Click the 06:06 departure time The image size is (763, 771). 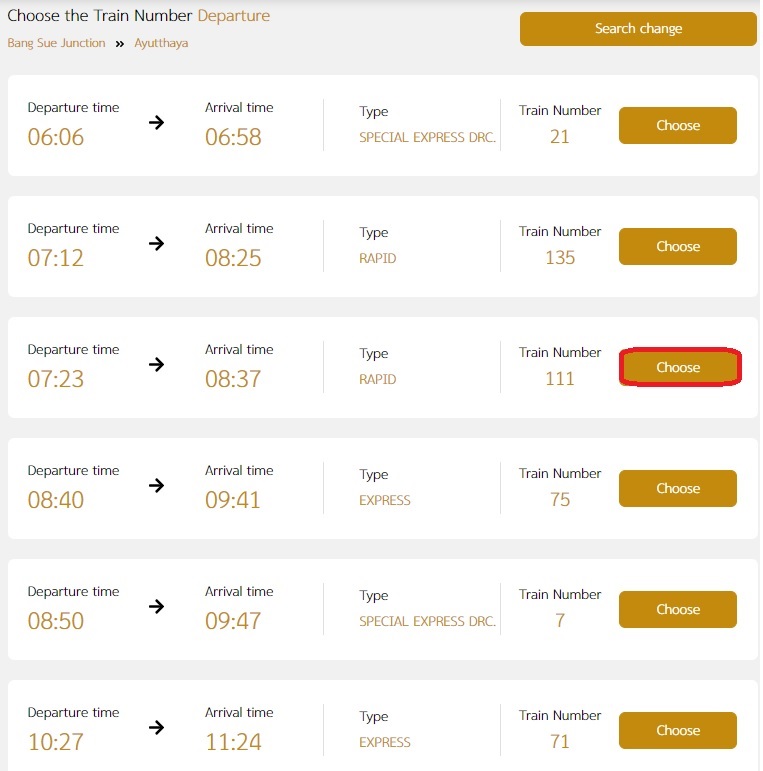click(56, 137)
